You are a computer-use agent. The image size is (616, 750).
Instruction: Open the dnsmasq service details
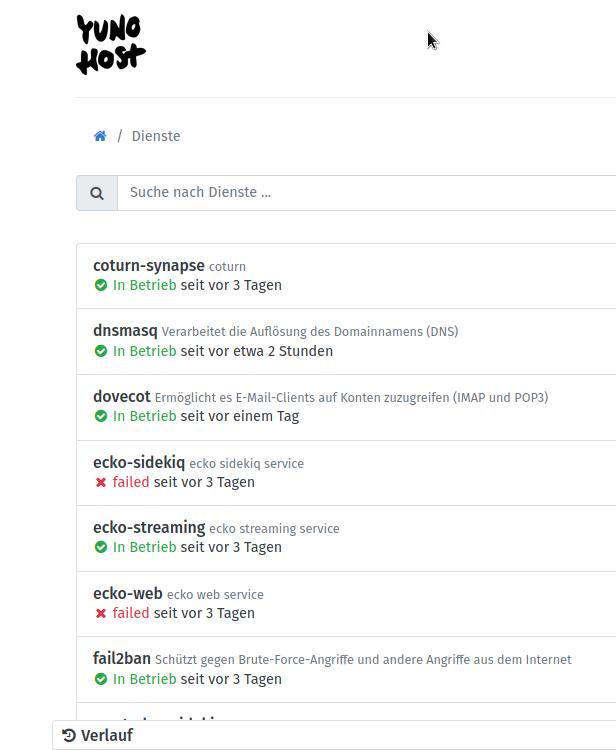pos(125,331)
